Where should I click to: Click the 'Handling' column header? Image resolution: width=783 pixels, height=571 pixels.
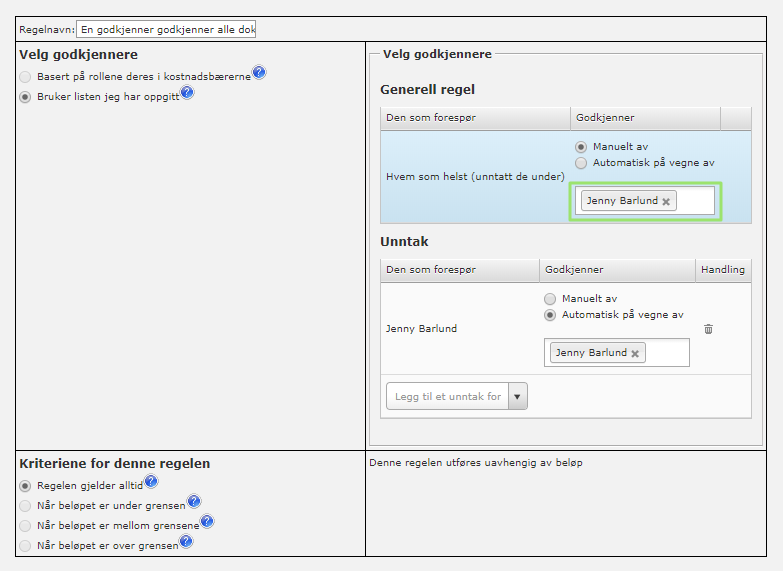[723, 270]
